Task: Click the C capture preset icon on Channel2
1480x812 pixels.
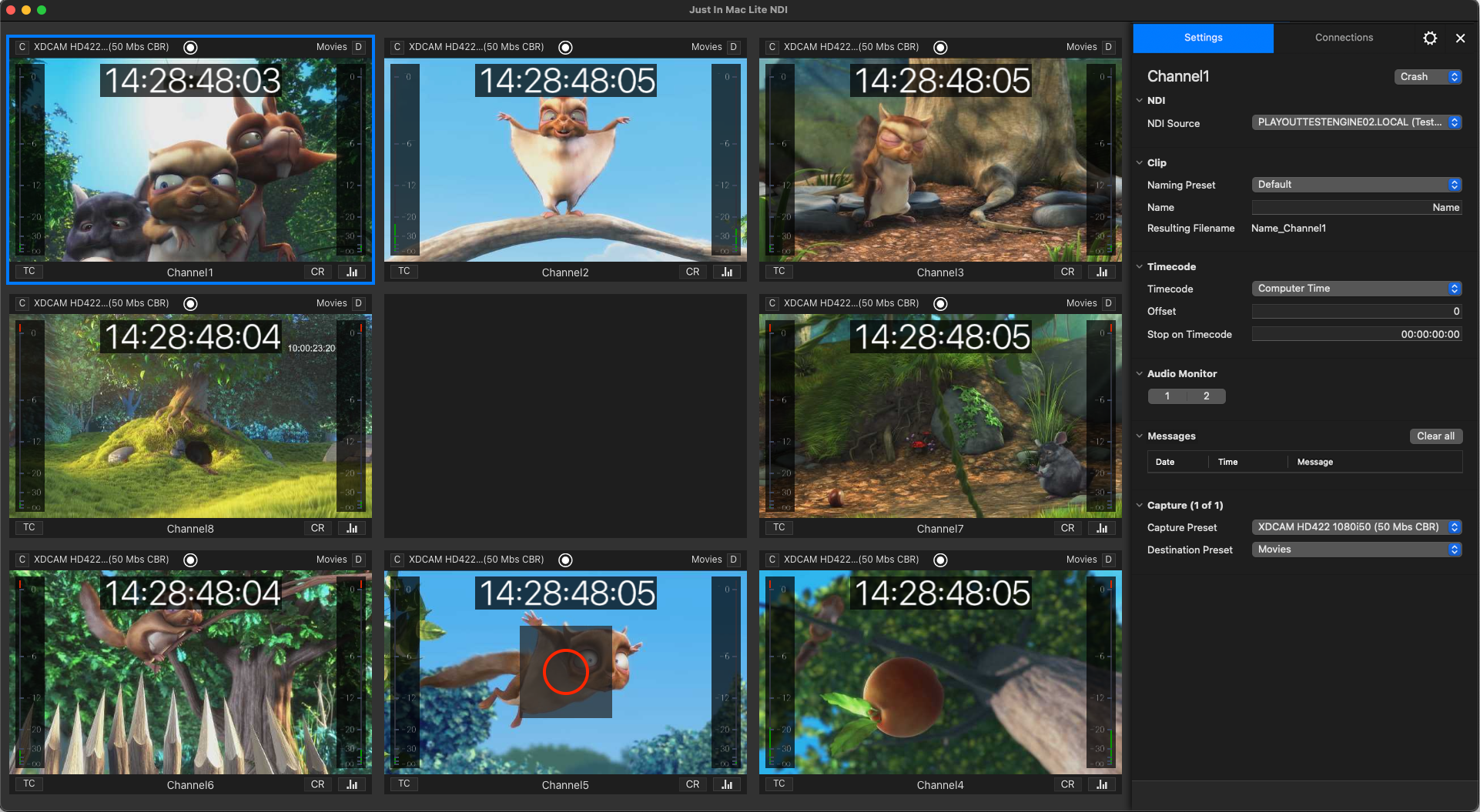Action: [x=397, y=47]
